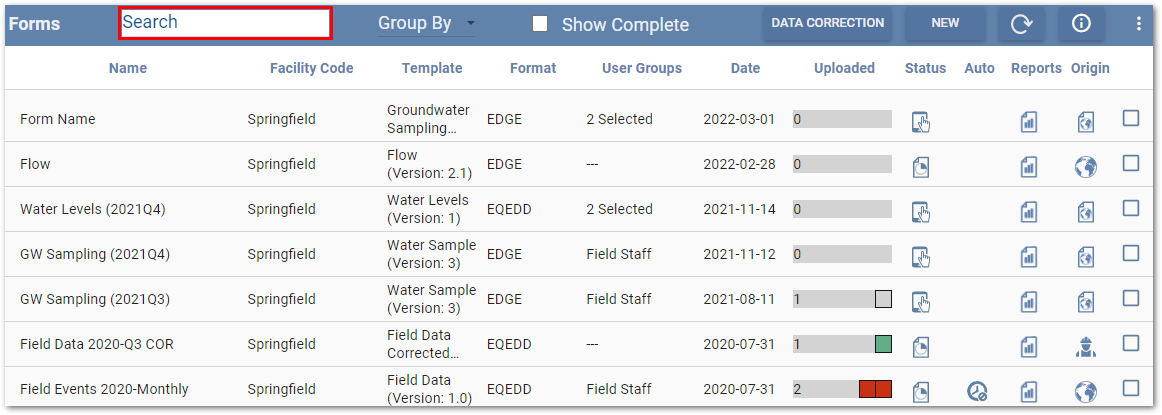Open the three-dot more options menu
1162x415 pixels.
(x=1139, y=24)
